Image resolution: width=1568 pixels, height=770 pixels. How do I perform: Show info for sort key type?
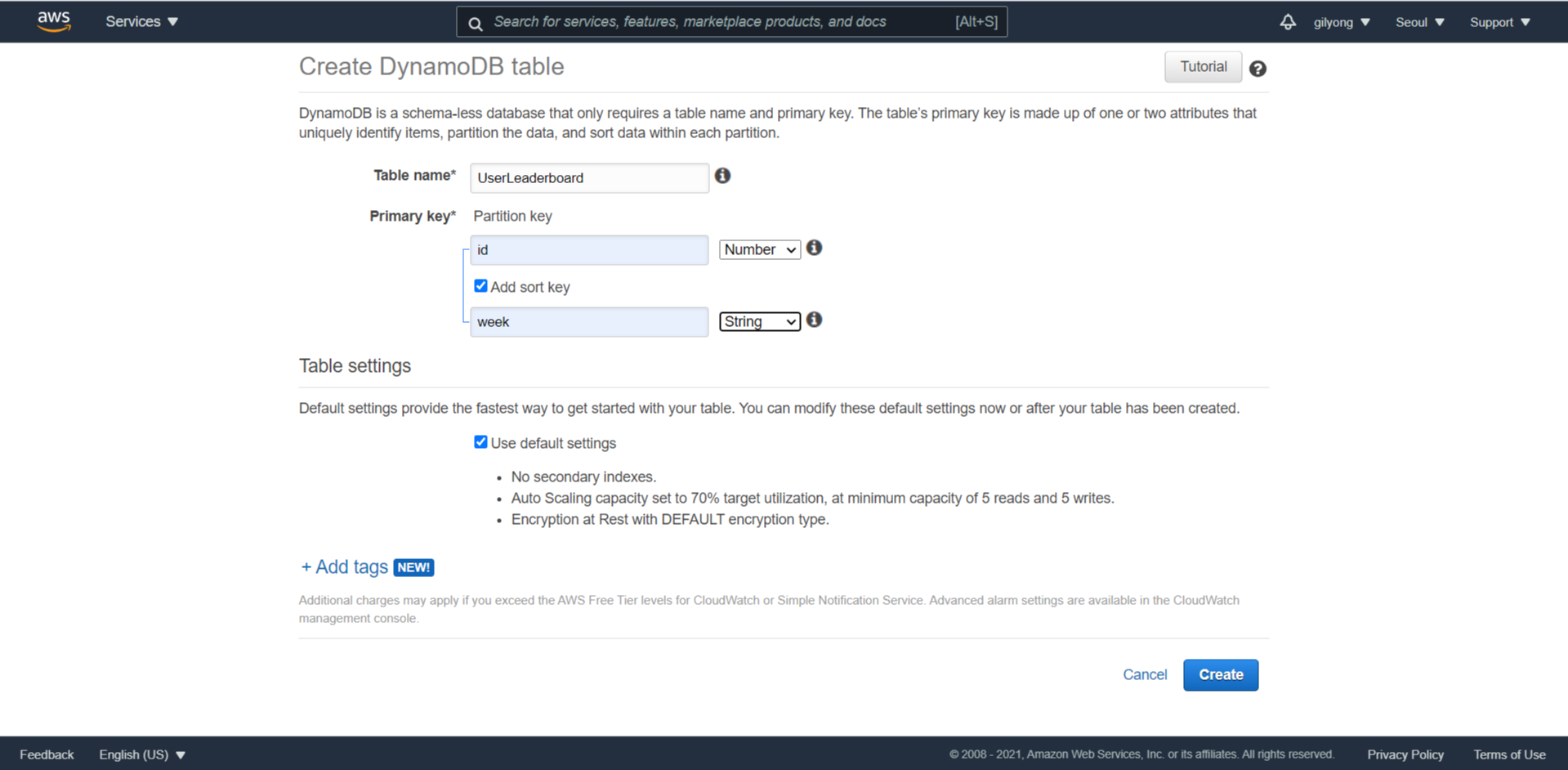click(x=814, y=320)
